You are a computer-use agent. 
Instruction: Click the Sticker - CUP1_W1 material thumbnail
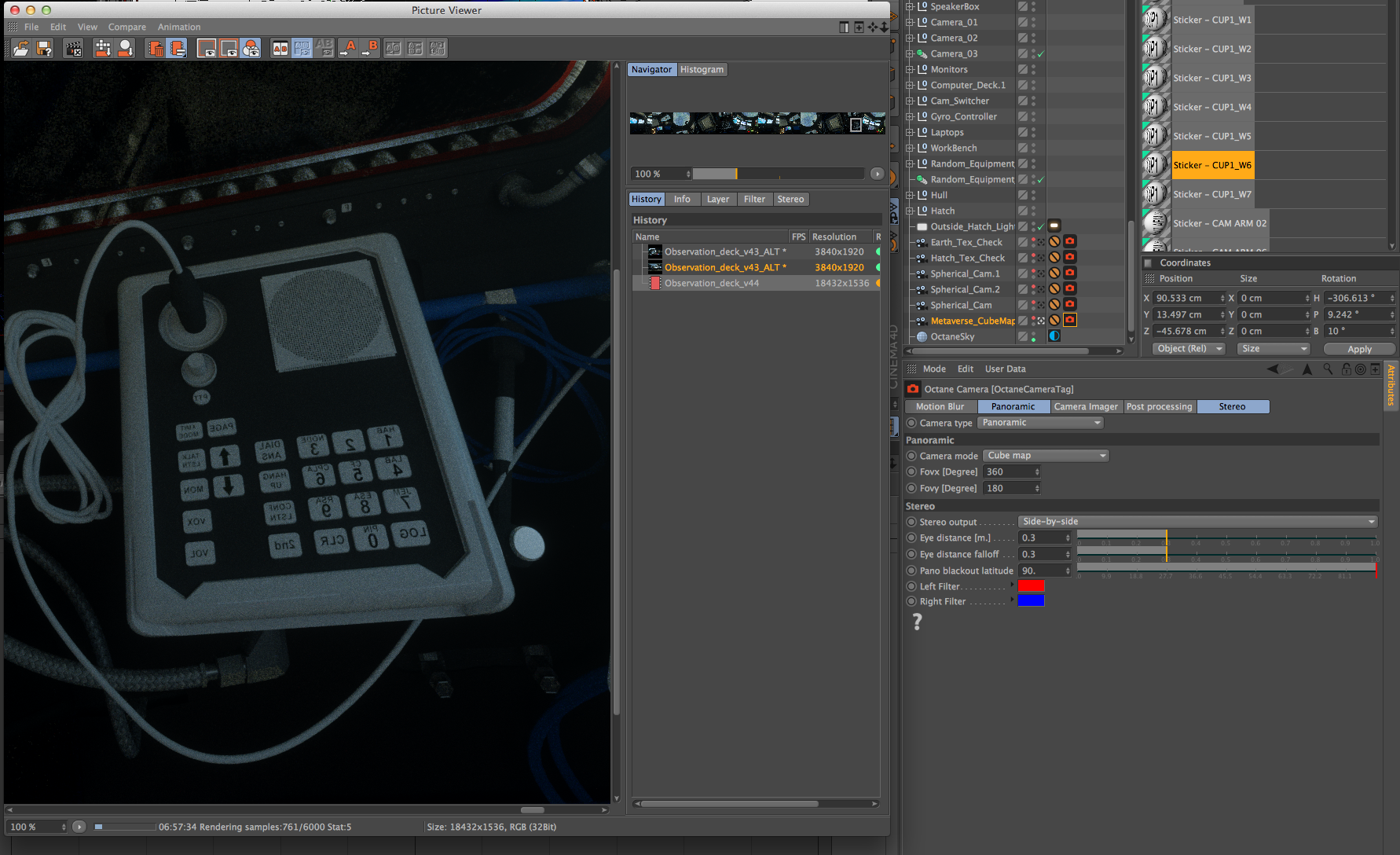tap(1155, 20)
